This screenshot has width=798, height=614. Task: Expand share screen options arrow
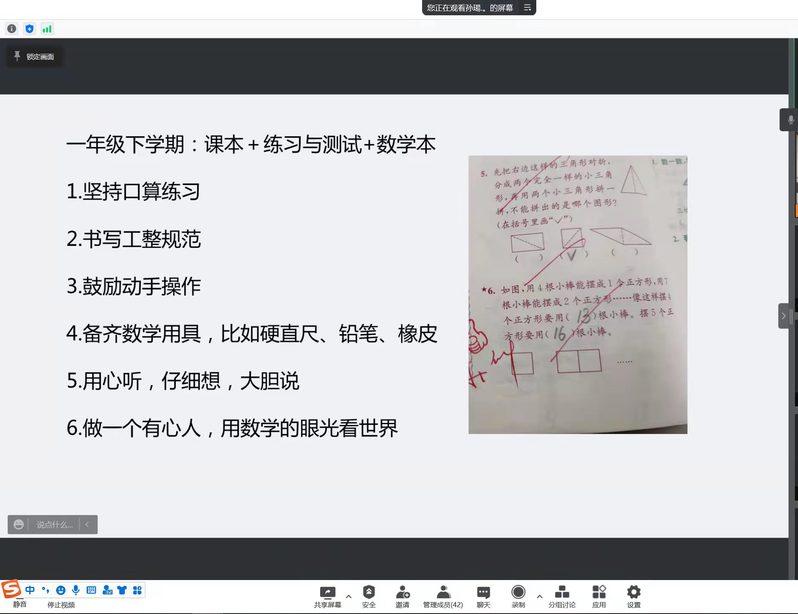click(348, 596)
